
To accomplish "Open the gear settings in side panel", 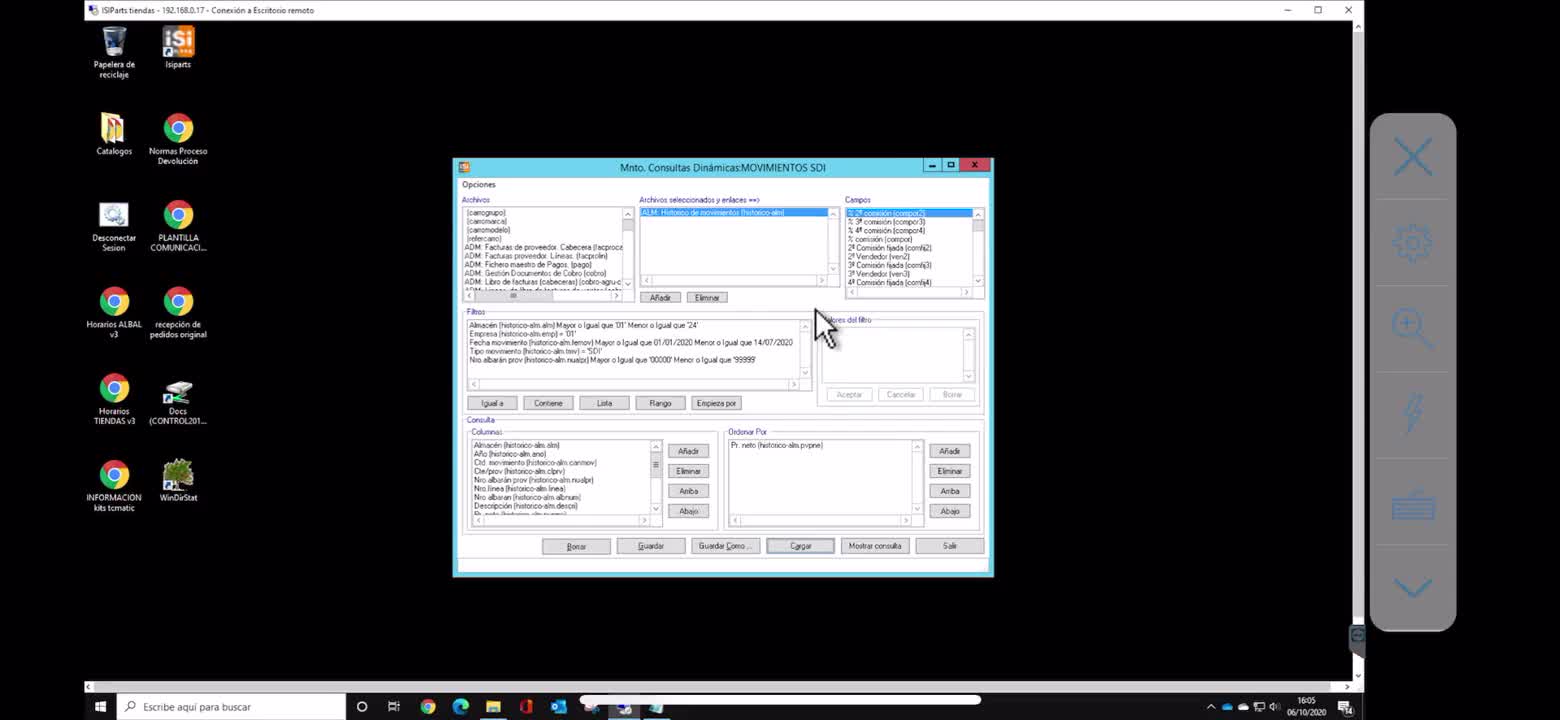I will click(1413, 243).
